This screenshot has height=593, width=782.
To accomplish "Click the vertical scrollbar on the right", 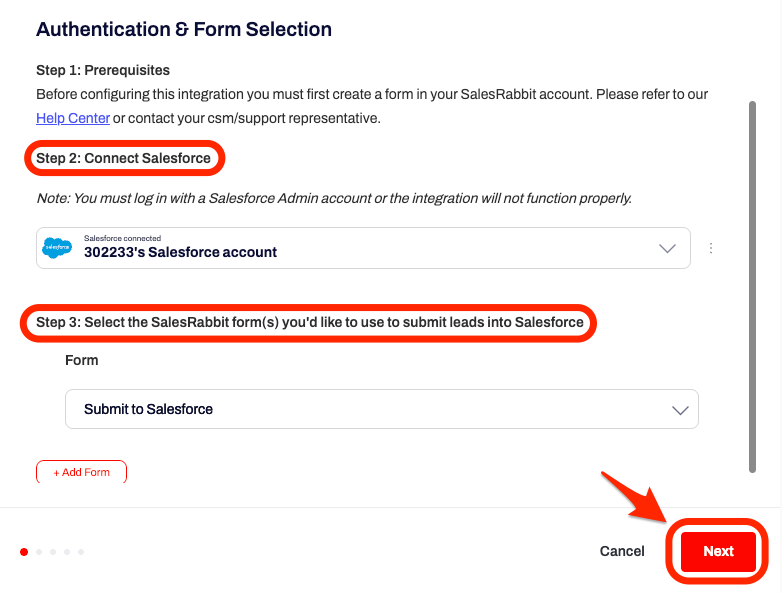I will click(753, 287).
